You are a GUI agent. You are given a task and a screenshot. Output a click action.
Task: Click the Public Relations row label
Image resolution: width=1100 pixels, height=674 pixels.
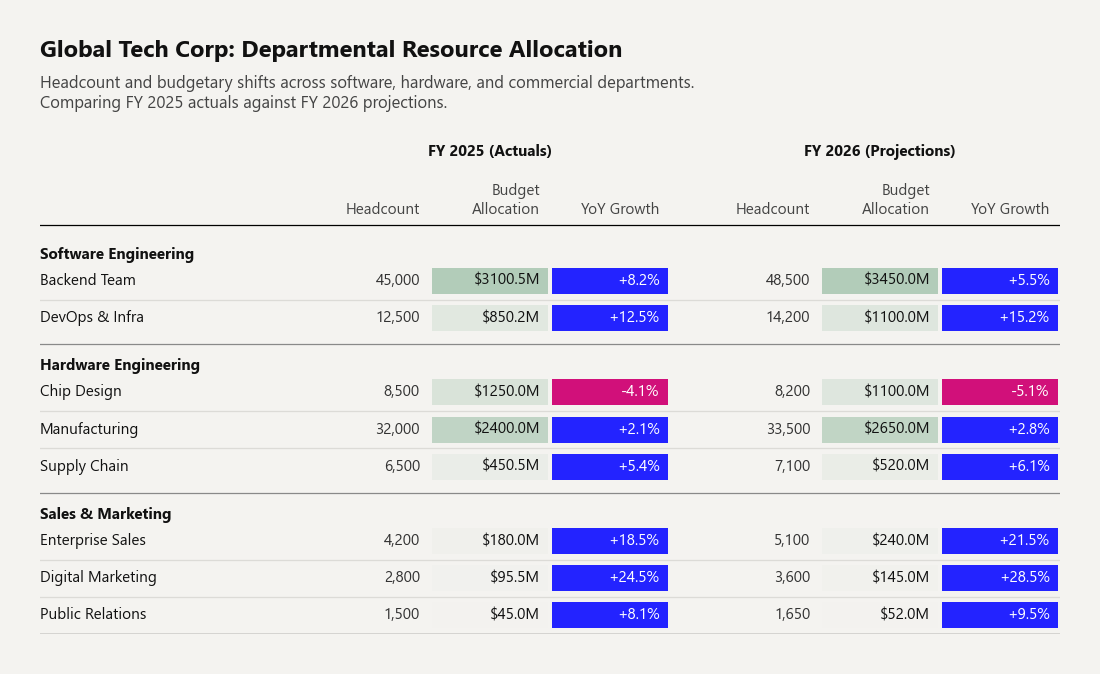pos(93,614)
